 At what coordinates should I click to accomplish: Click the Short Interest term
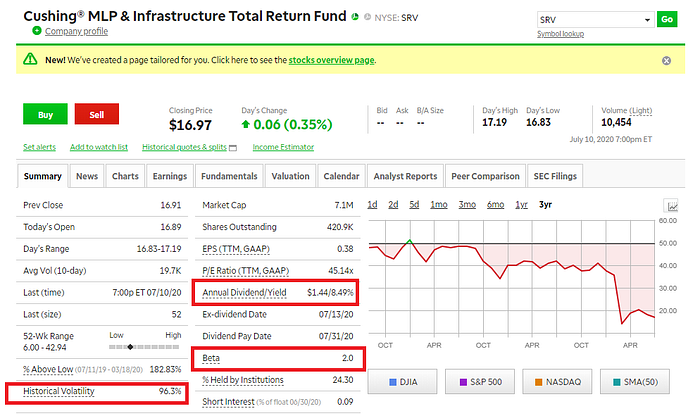(x=228, y=402)
